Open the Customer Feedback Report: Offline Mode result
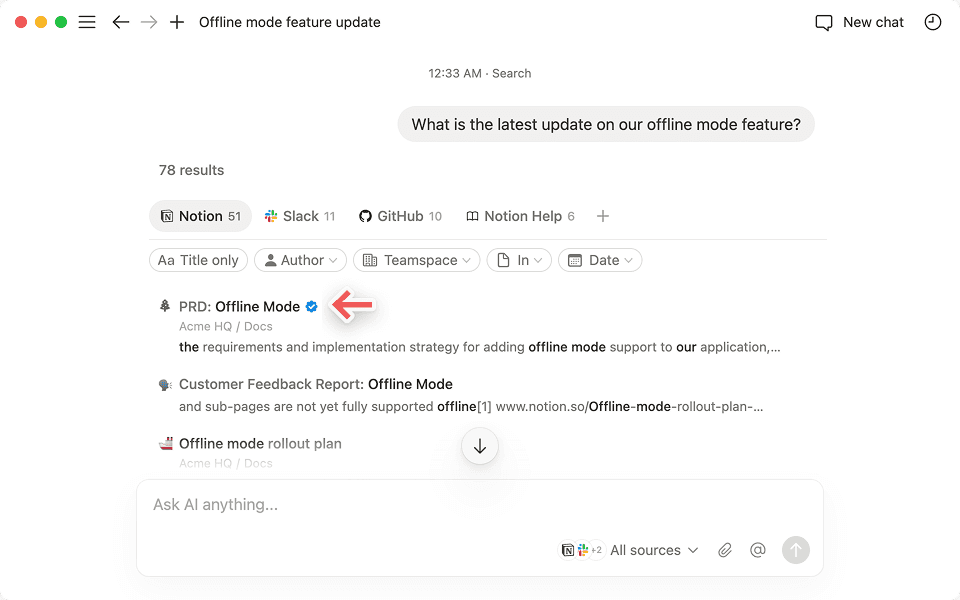960x600 pixels. coord(316,384)
